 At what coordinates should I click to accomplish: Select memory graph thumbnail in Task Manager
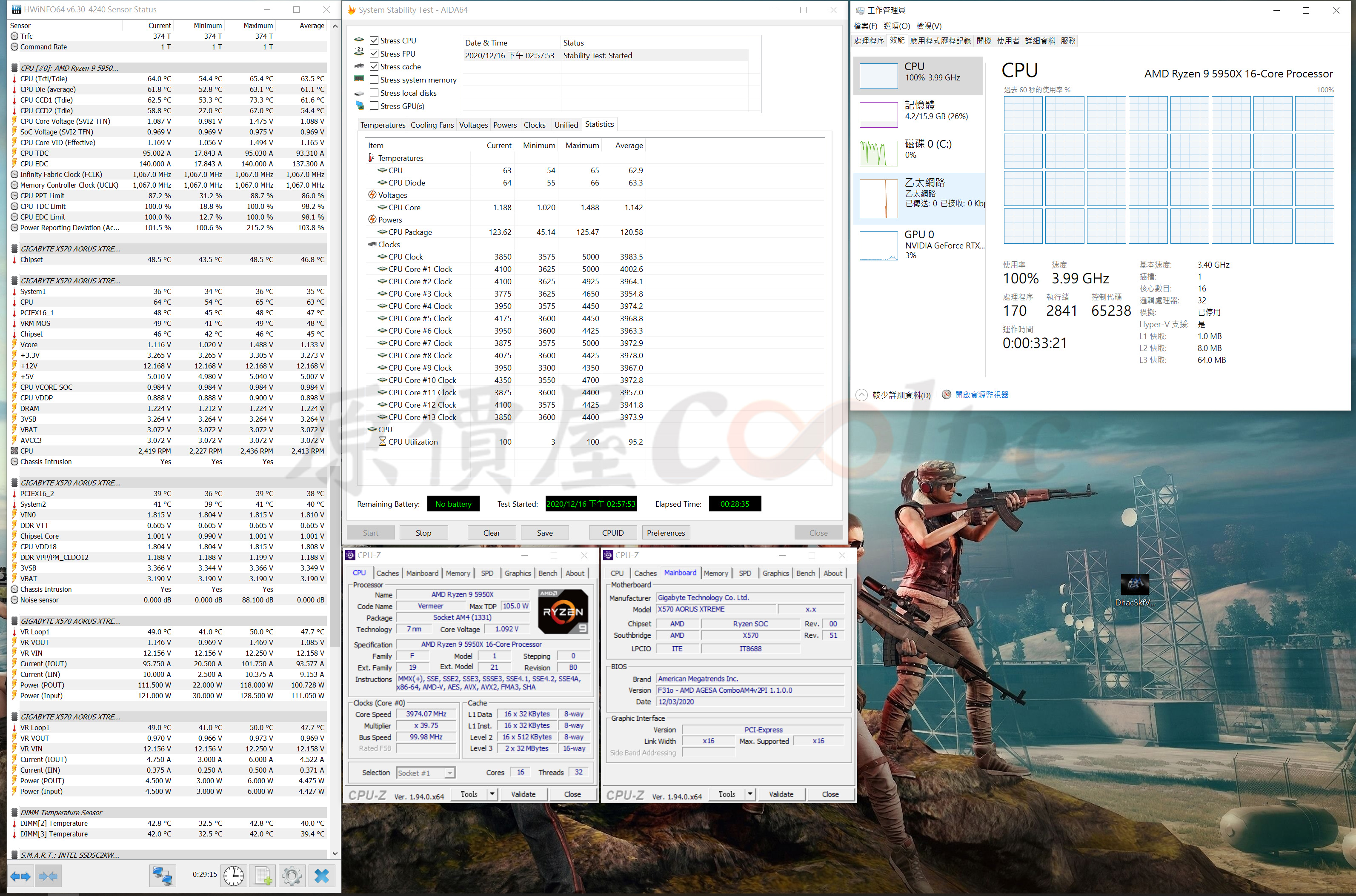(x=878, y=114)
